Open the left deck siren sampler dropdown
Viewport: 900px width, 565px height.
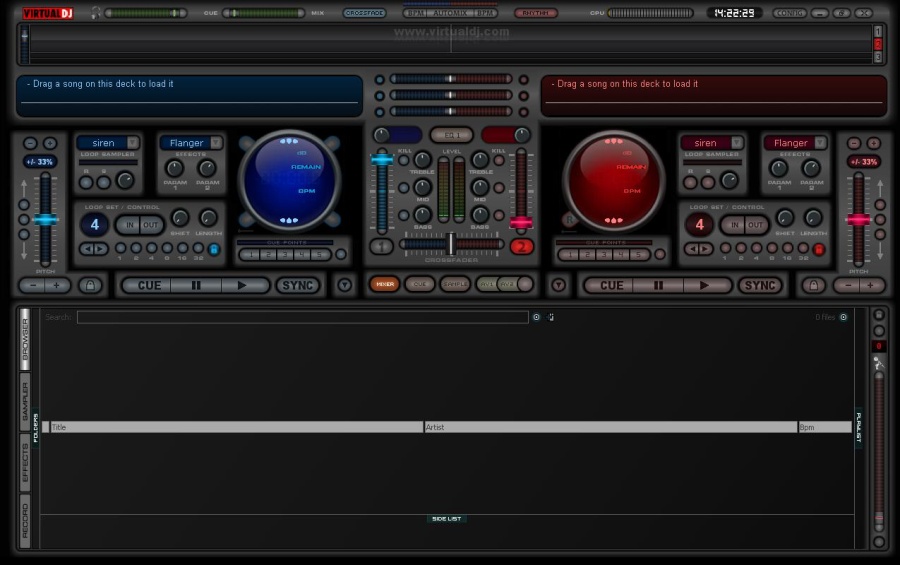click(134, 143)
